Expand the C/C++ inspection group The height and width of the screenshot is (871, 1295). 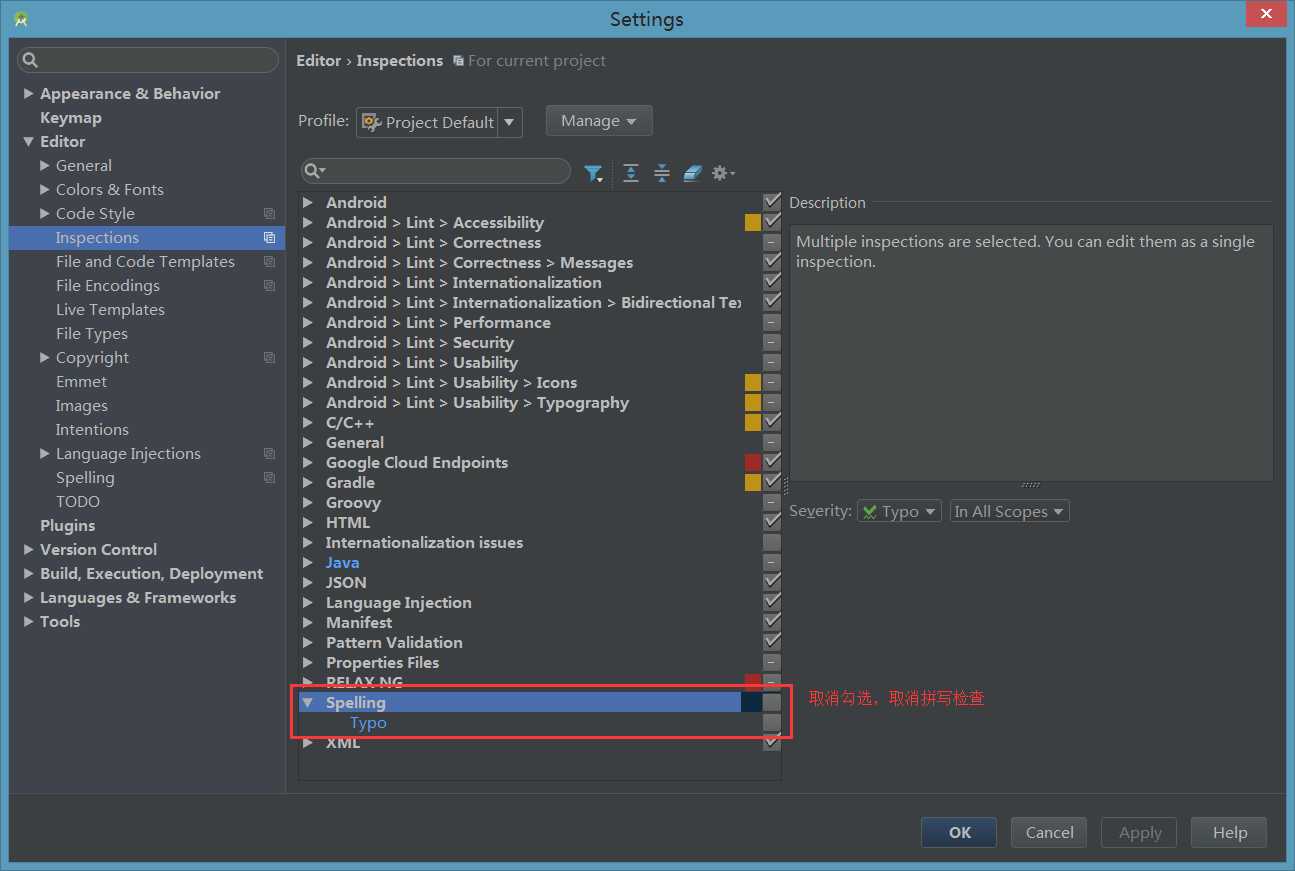308,423
